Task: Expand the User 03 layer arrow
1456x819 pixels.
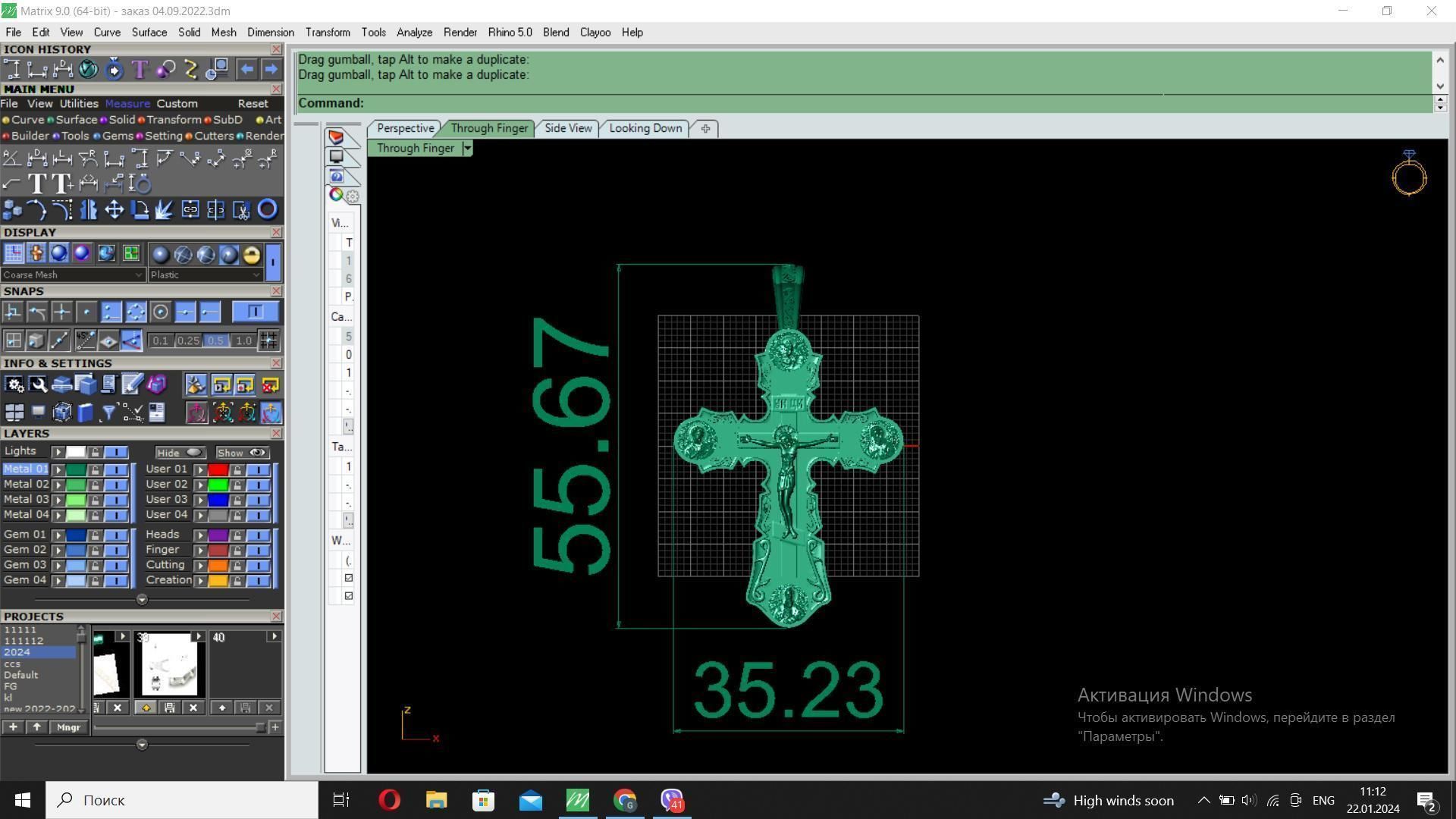Action: pos(200,500)
